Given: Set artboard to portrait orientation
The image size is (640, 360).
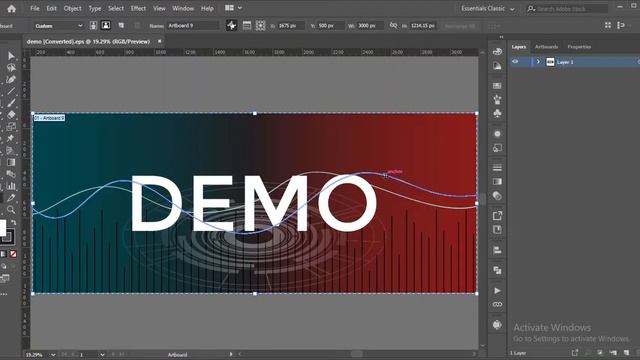Looking at the screenshot, I should point(93,25).
